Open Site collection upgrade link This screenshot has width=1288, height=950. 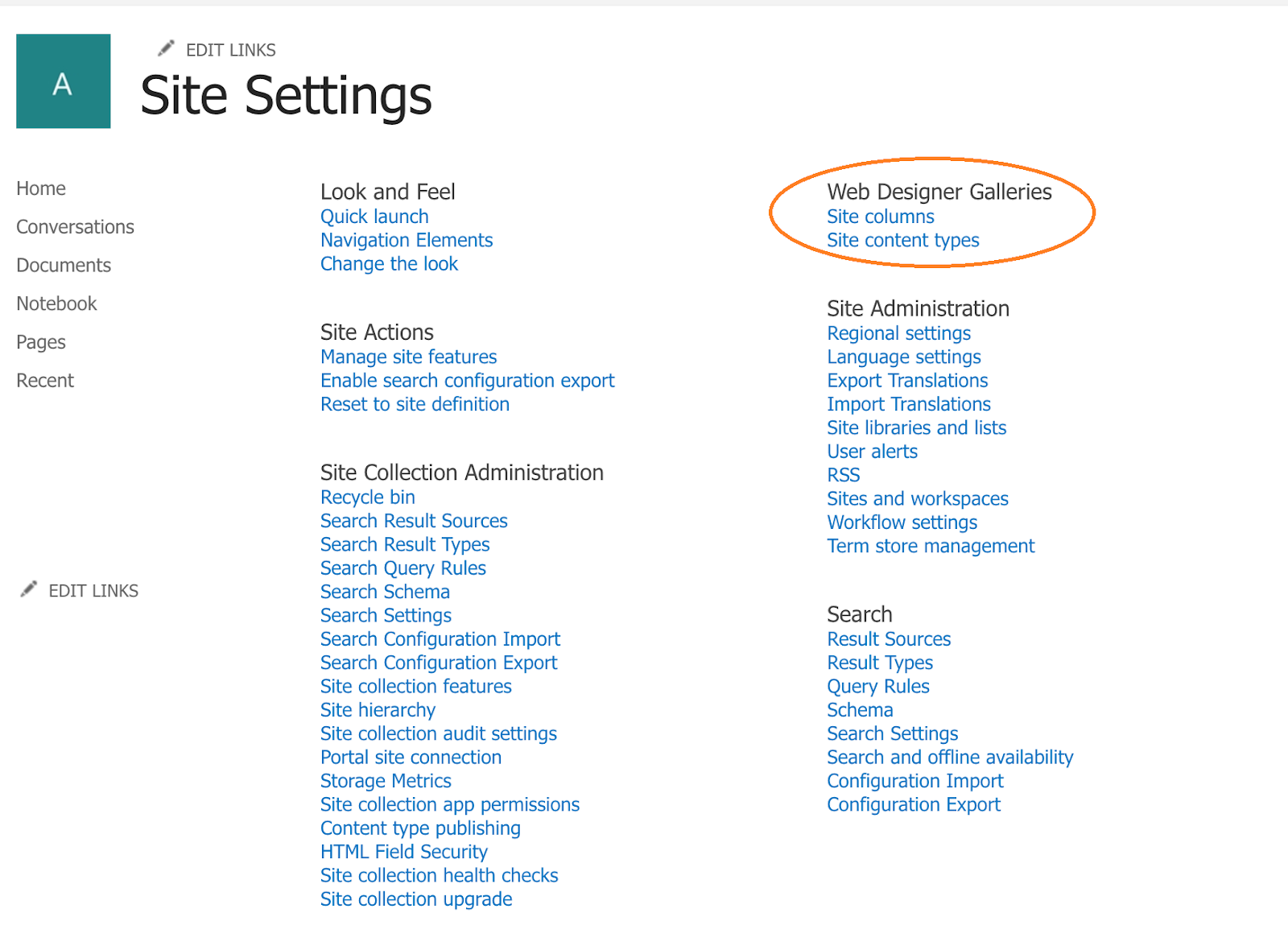pyautogui.click(x=416, y=899)
